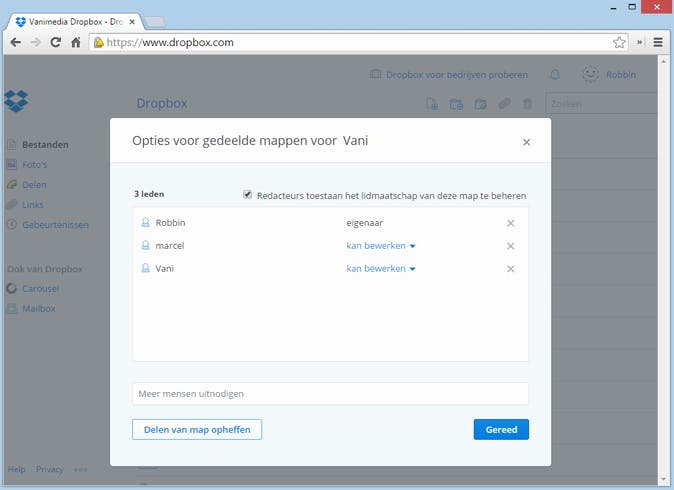Open the Chrome hamburger menu

[x=658, y=42]
